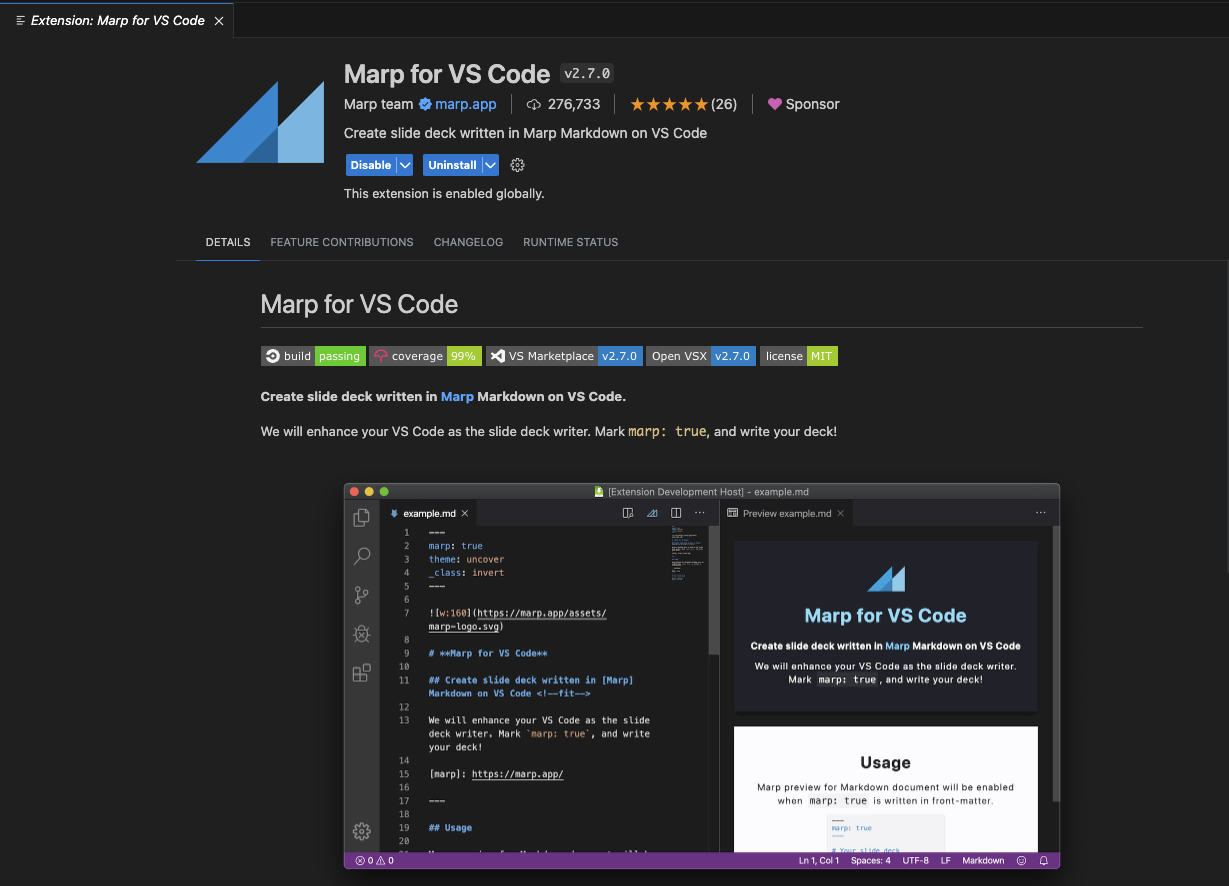
Task: Click the download cloud install count icon
Action: pyautogui.click(x=534, y=104)
